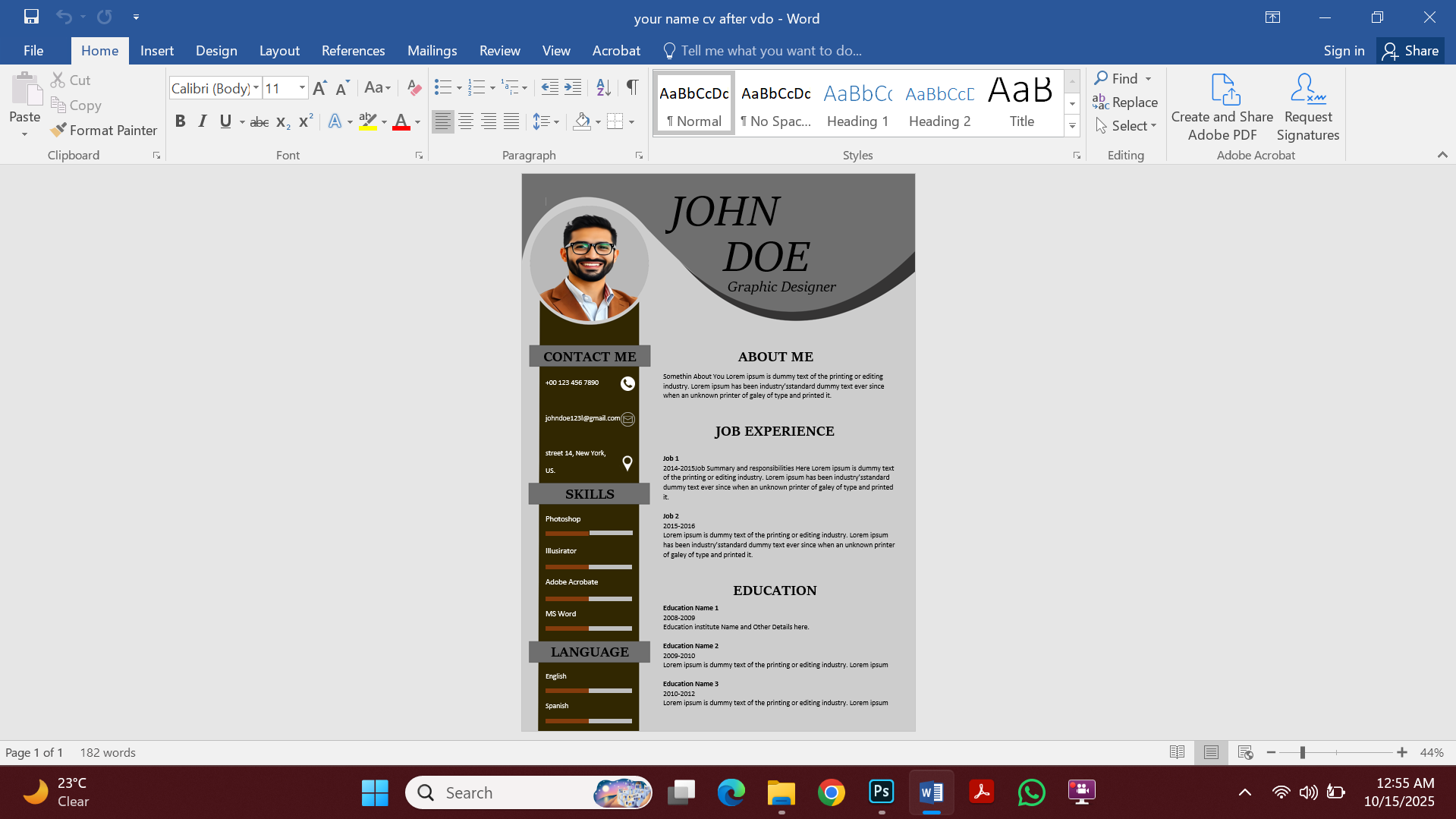1456x819 pixels.
Task: Toggle the bullets list button
Action: [x=443, y=87]
